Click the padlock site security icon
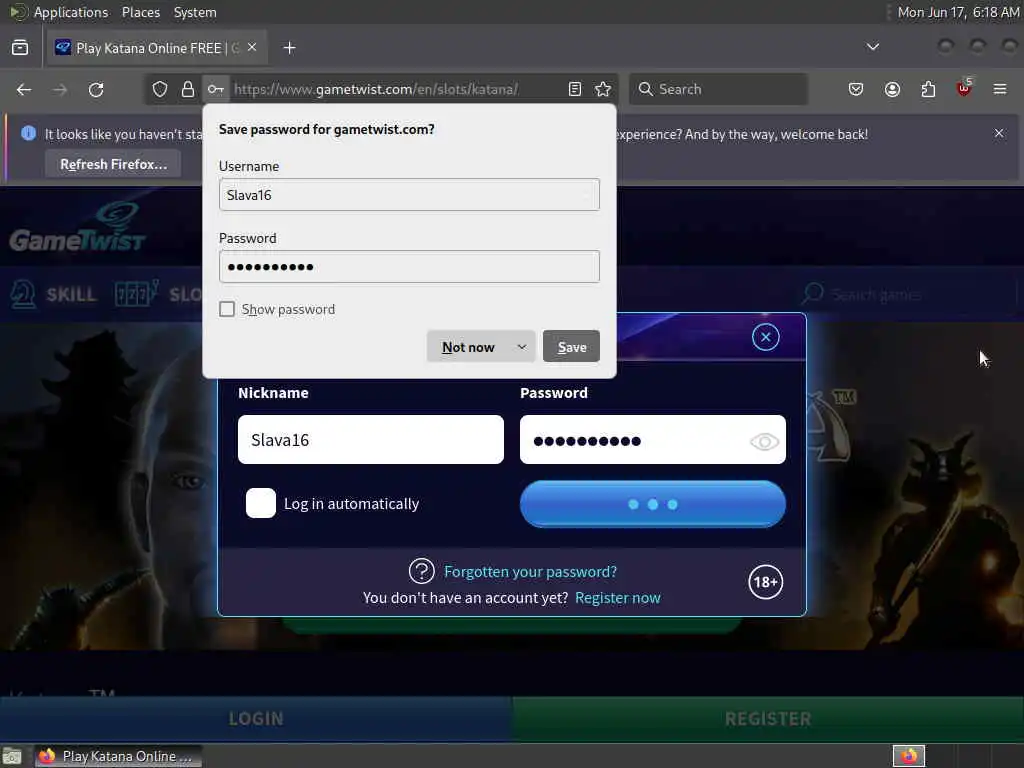The width and height of the screenshot is (1024, 768). click(x=188, y=89)
